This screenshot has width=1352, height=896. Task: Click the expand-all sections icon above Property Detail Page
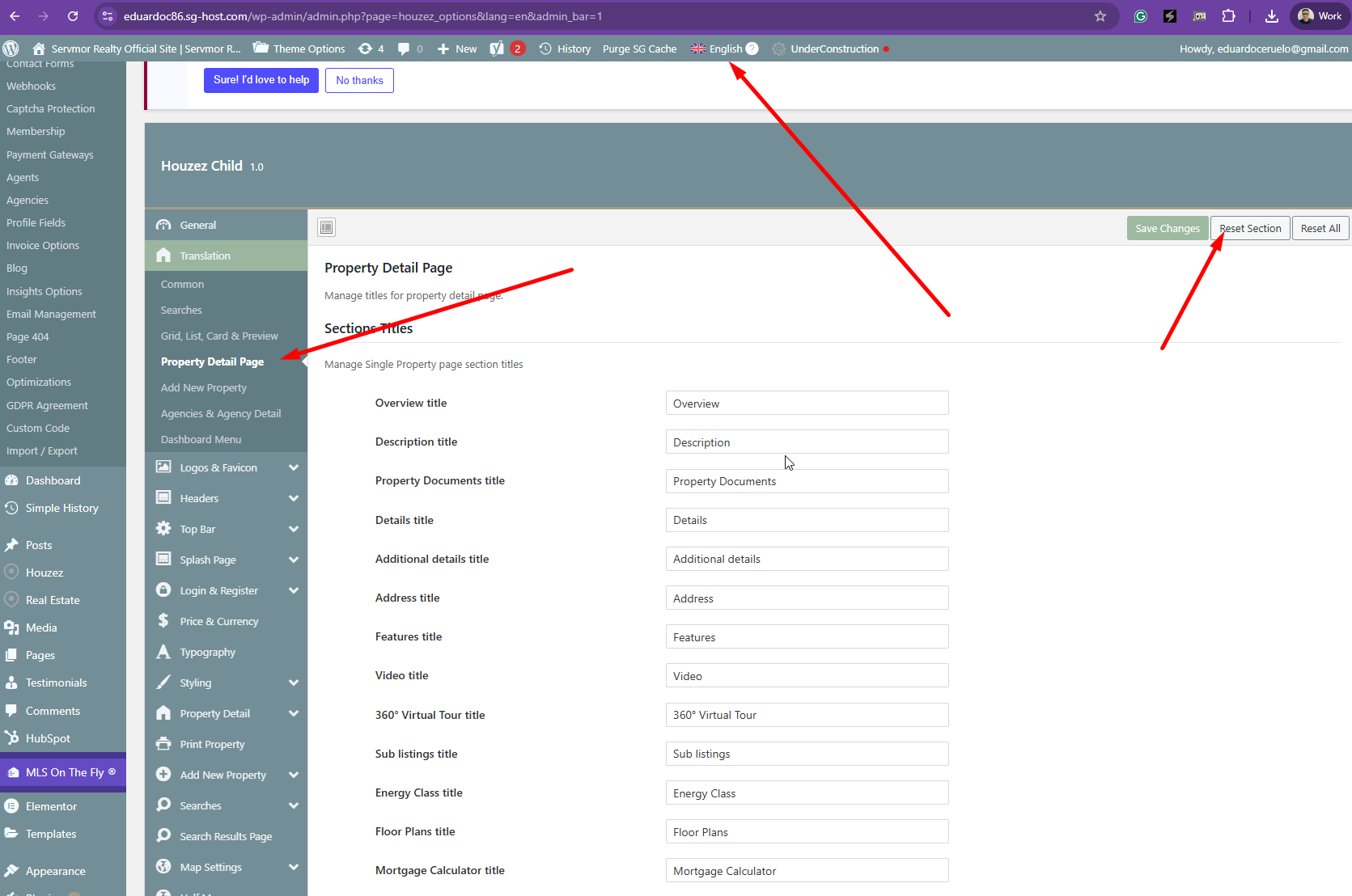pyautogui.click(x=327, y=227)
